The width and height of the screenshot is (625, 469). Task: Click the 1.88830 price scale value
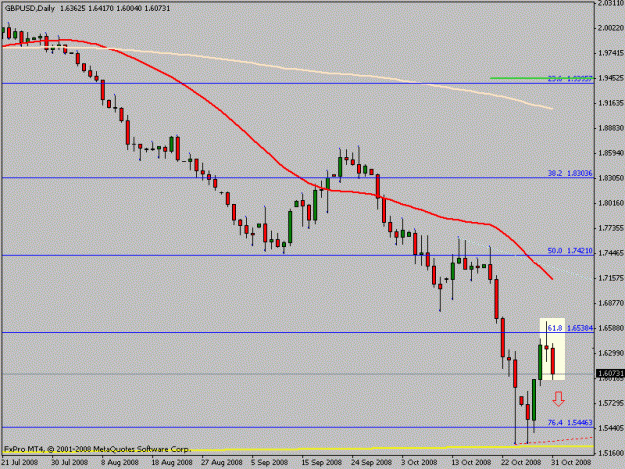(x=611, y=128)
